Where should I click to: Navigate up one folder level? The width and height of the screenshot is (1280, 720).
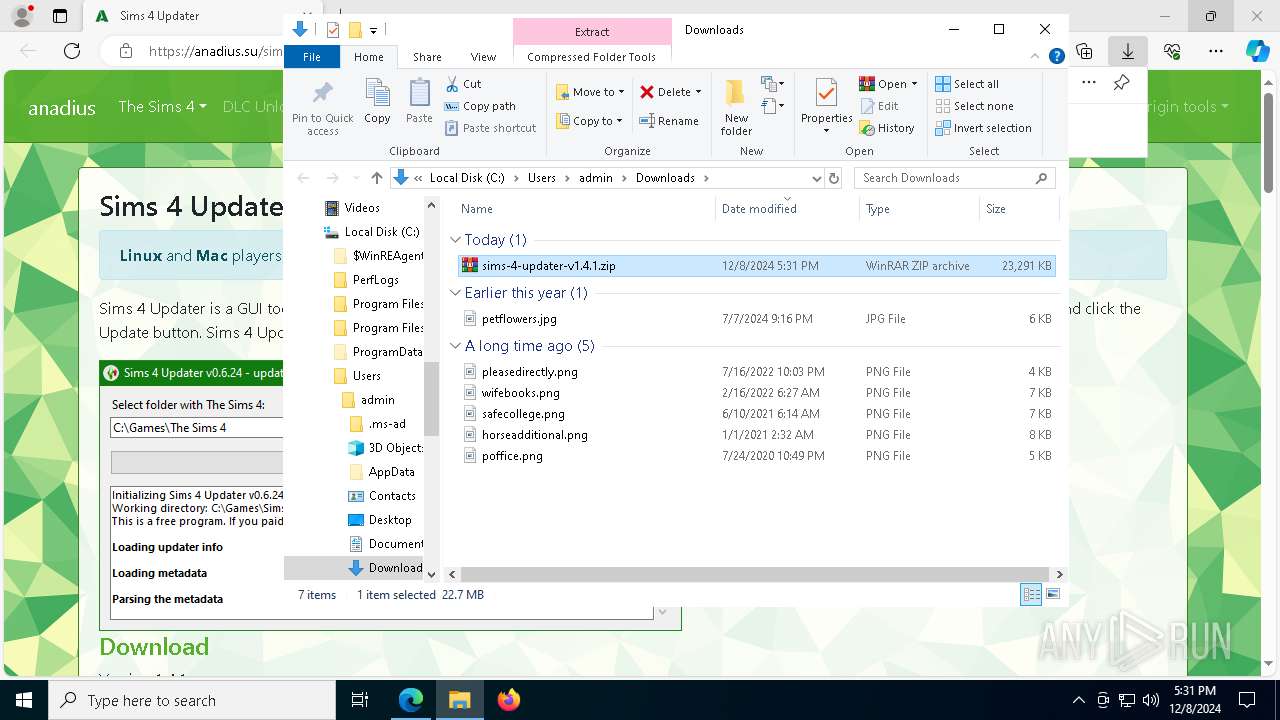click(x=376, y=178)
